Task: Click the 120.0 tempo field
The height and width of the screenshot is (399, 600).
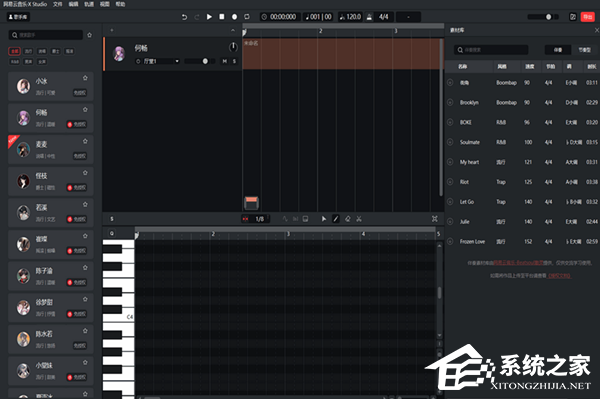Action: tap(350, 17)
